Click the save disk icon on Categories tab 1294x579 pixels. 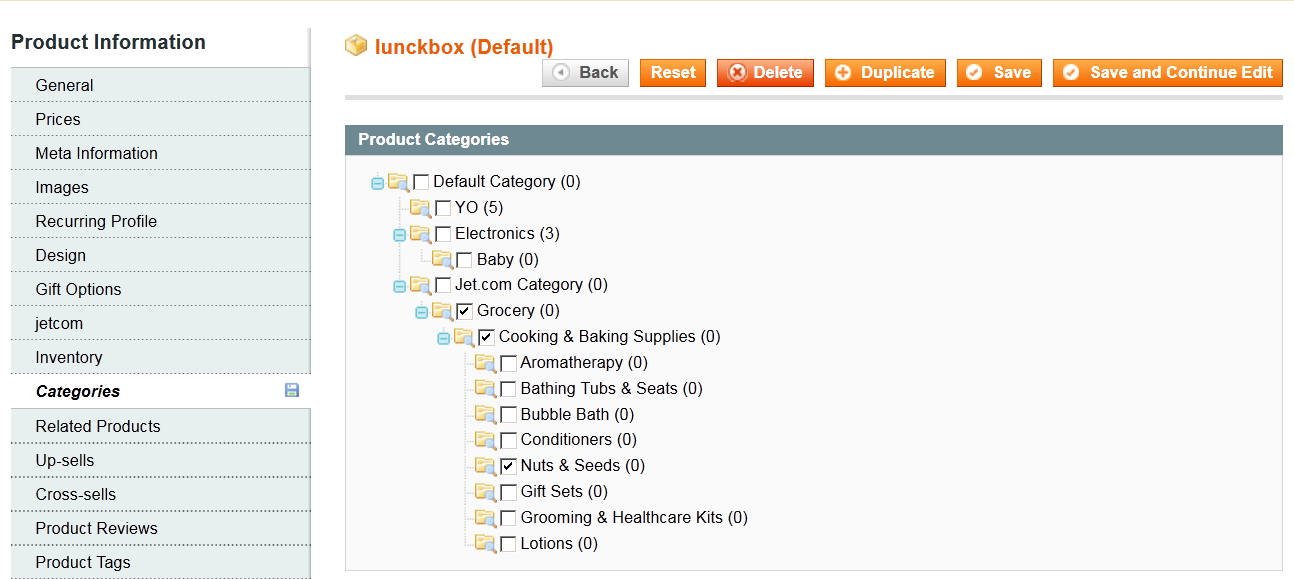(x=292, y=390)
